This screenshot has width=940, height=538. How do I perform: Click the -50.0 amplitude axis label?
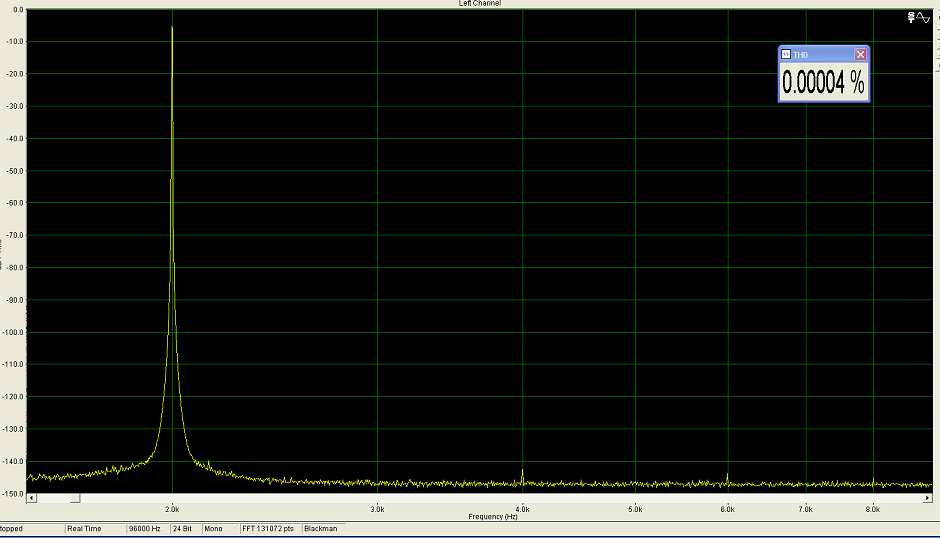[14, 171]
